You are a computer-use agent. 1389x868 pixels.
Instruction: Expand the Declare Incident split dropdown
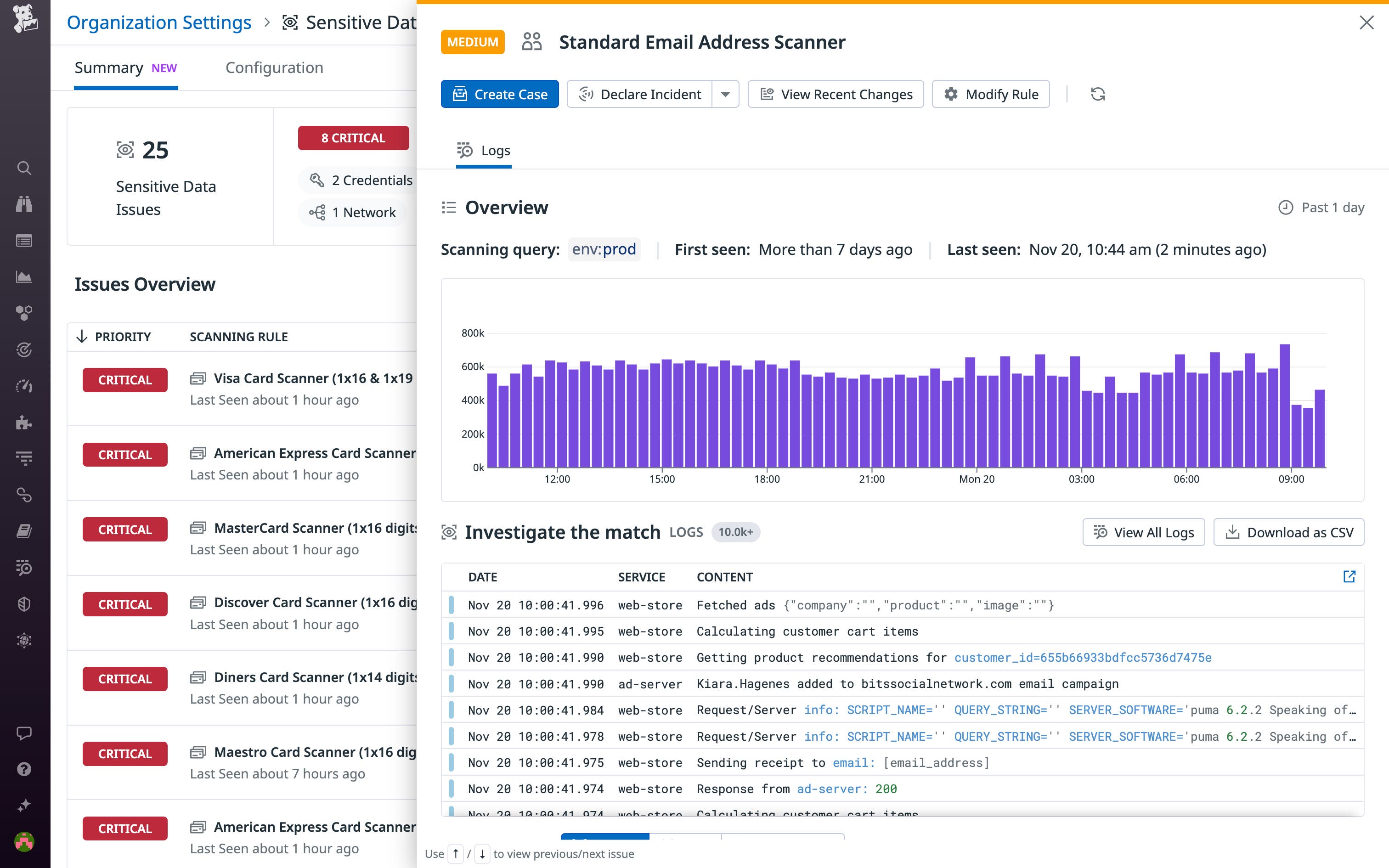726,94
